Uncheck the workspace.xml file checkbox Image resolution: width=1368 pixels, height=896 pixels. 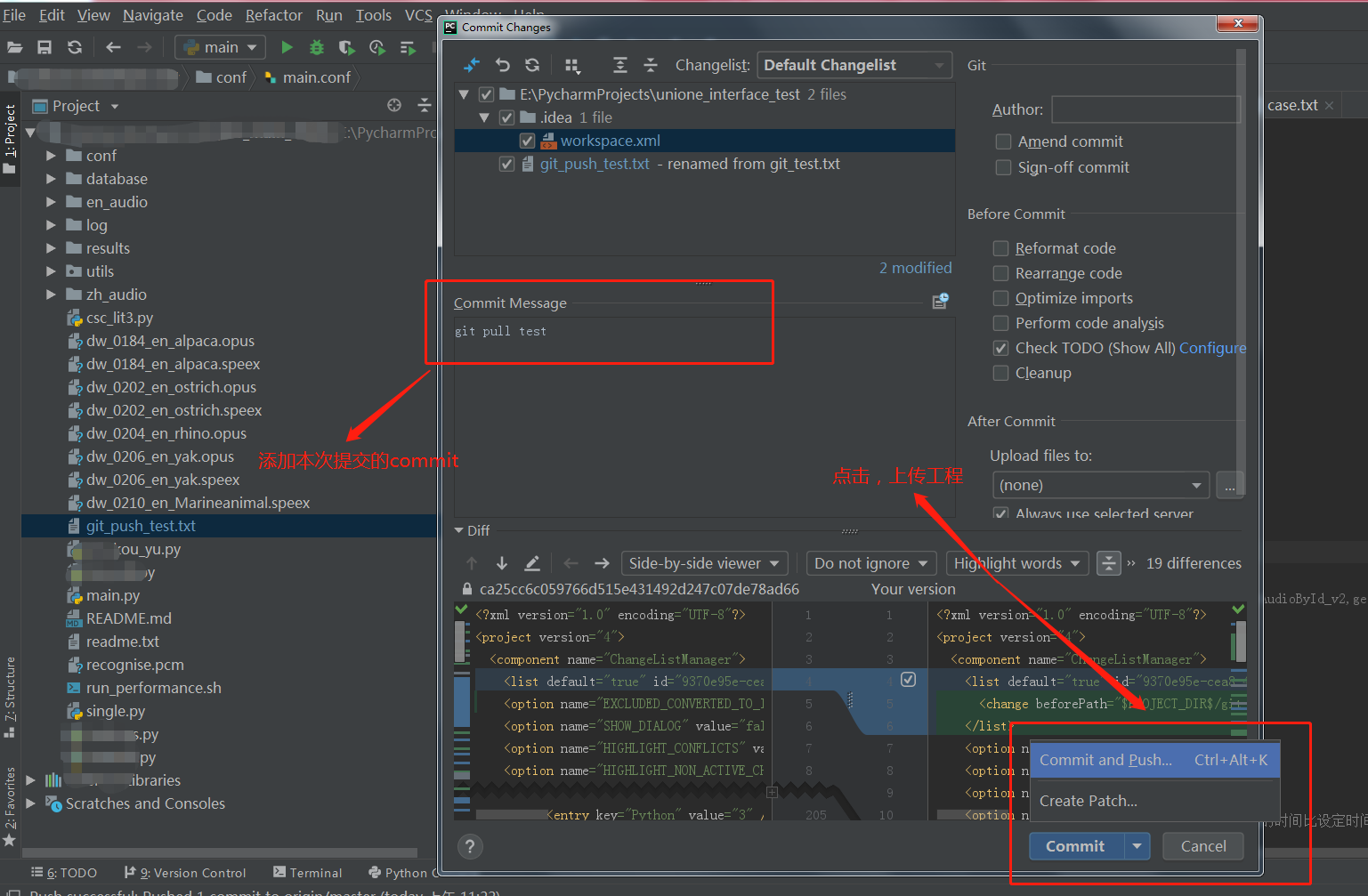tap(528, 141)
